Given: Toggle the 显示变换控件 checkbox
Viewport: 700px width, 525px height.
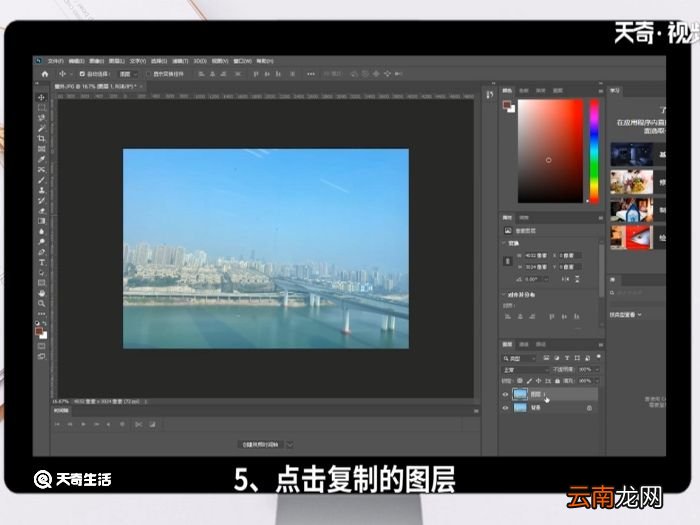Looking at the screenshot, I should (149, 74).
